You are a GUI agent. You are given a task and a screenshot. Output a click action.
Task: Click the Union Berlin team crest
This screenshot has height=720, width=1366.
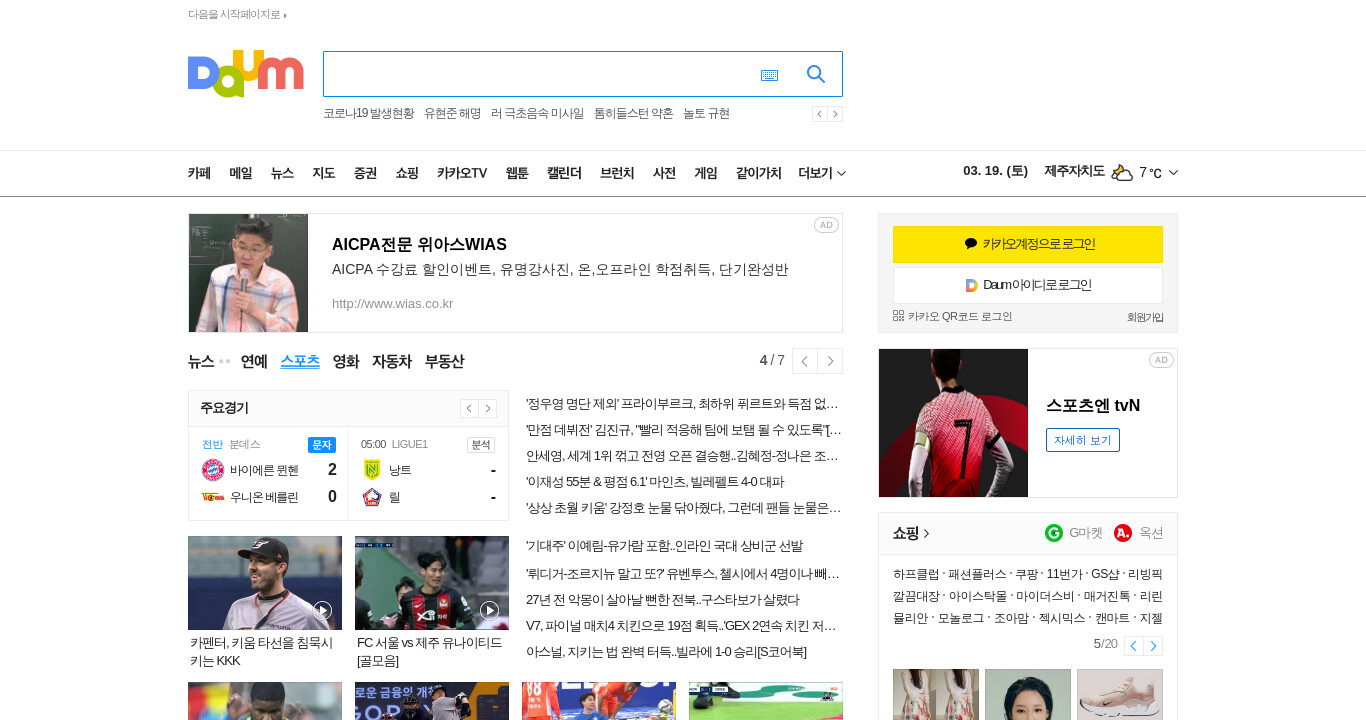[x=213, y=497]
